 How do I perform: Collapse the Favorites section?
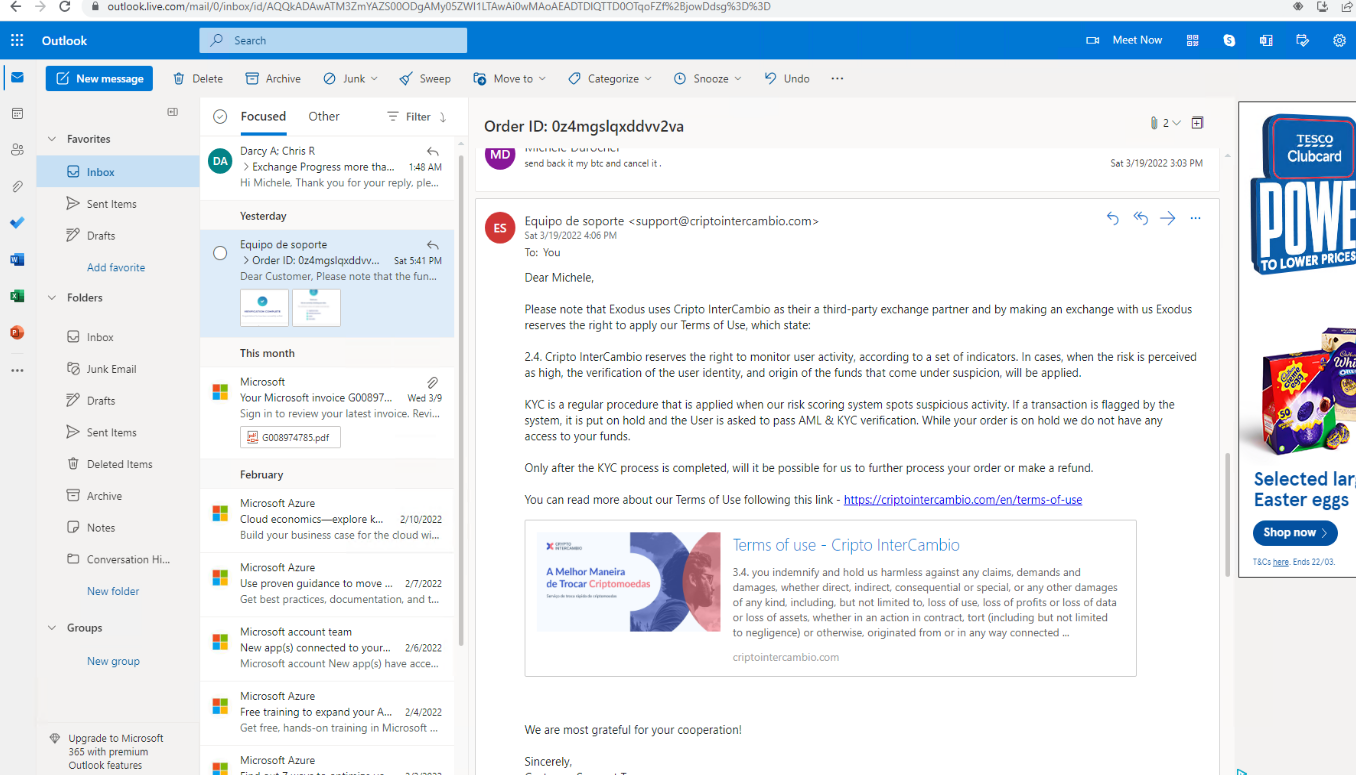(53, 139)
